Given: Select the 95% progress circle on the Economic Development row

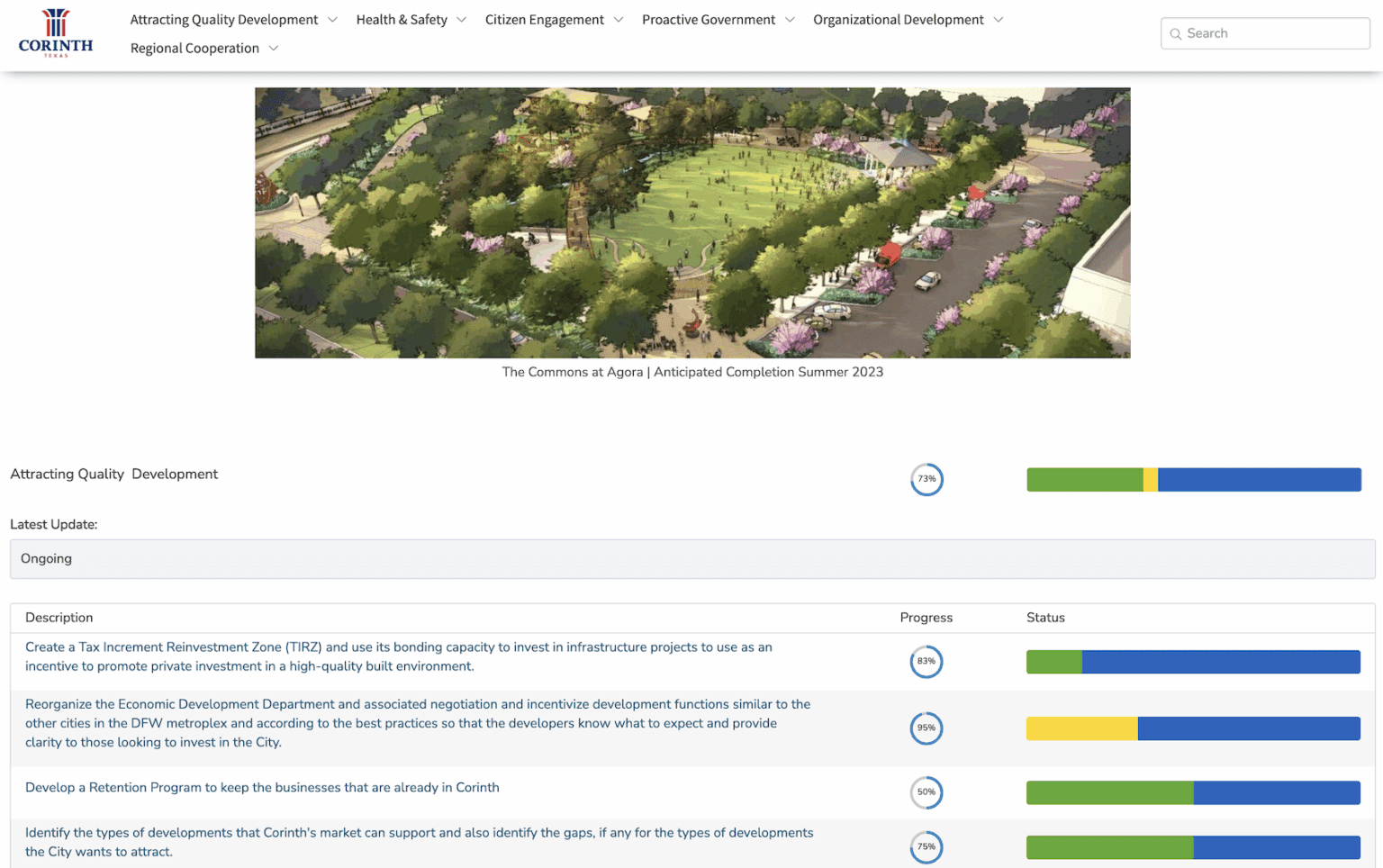Looking at the screenshot, I should [927, 728].
